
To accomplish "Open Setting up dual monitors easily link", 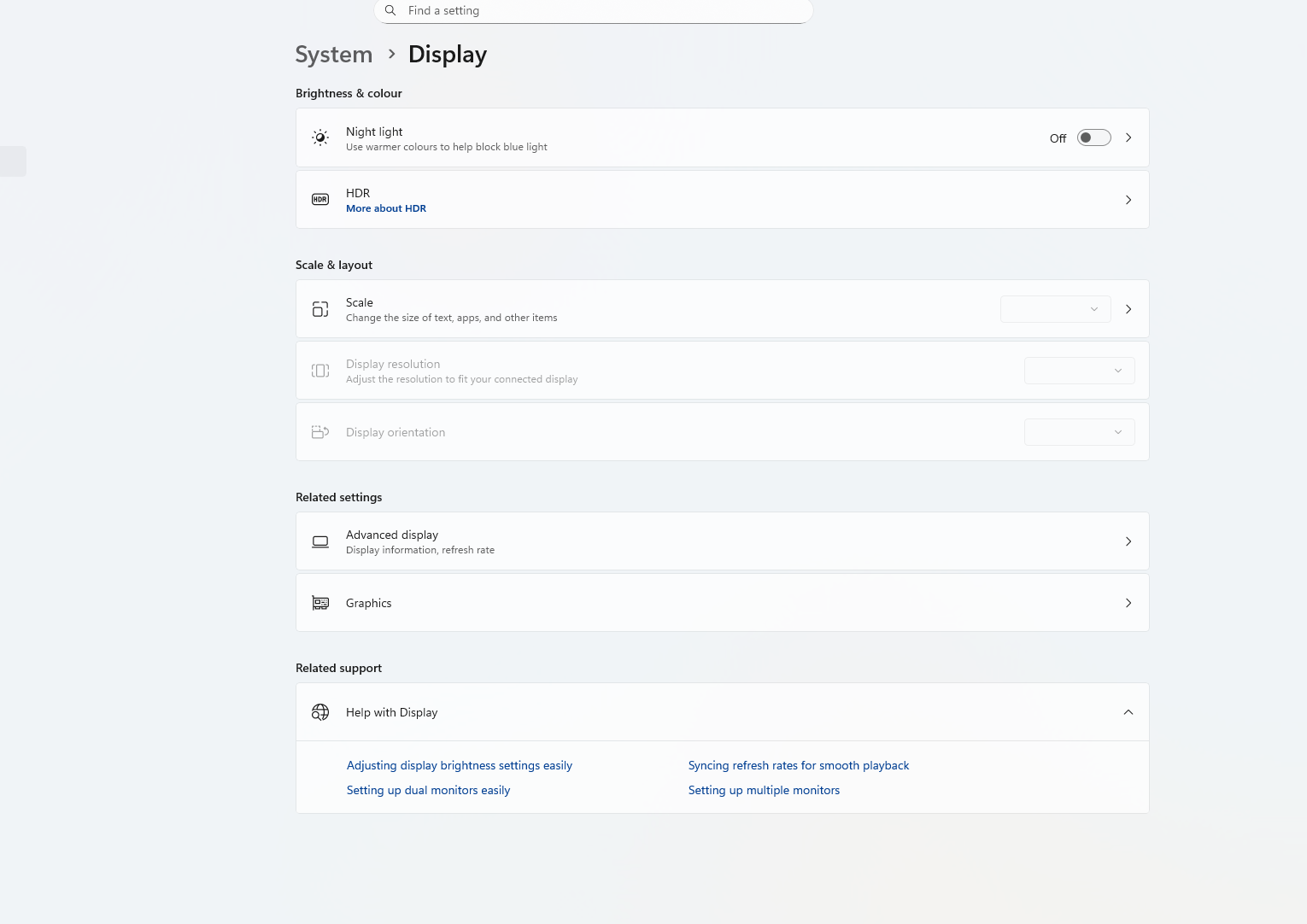I will [x=428, y=790].
